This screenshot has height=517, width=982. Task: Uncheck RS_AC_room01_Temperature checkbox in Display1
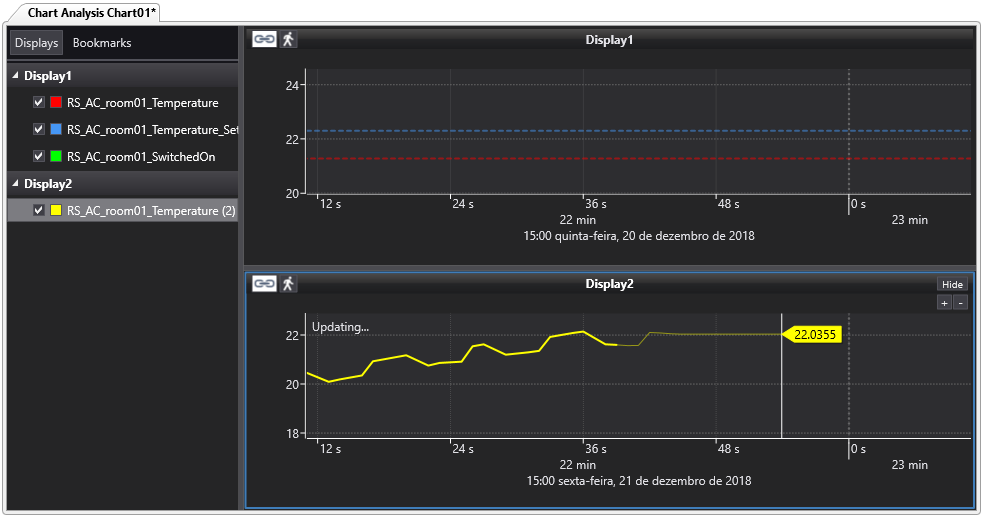[39, 102]
